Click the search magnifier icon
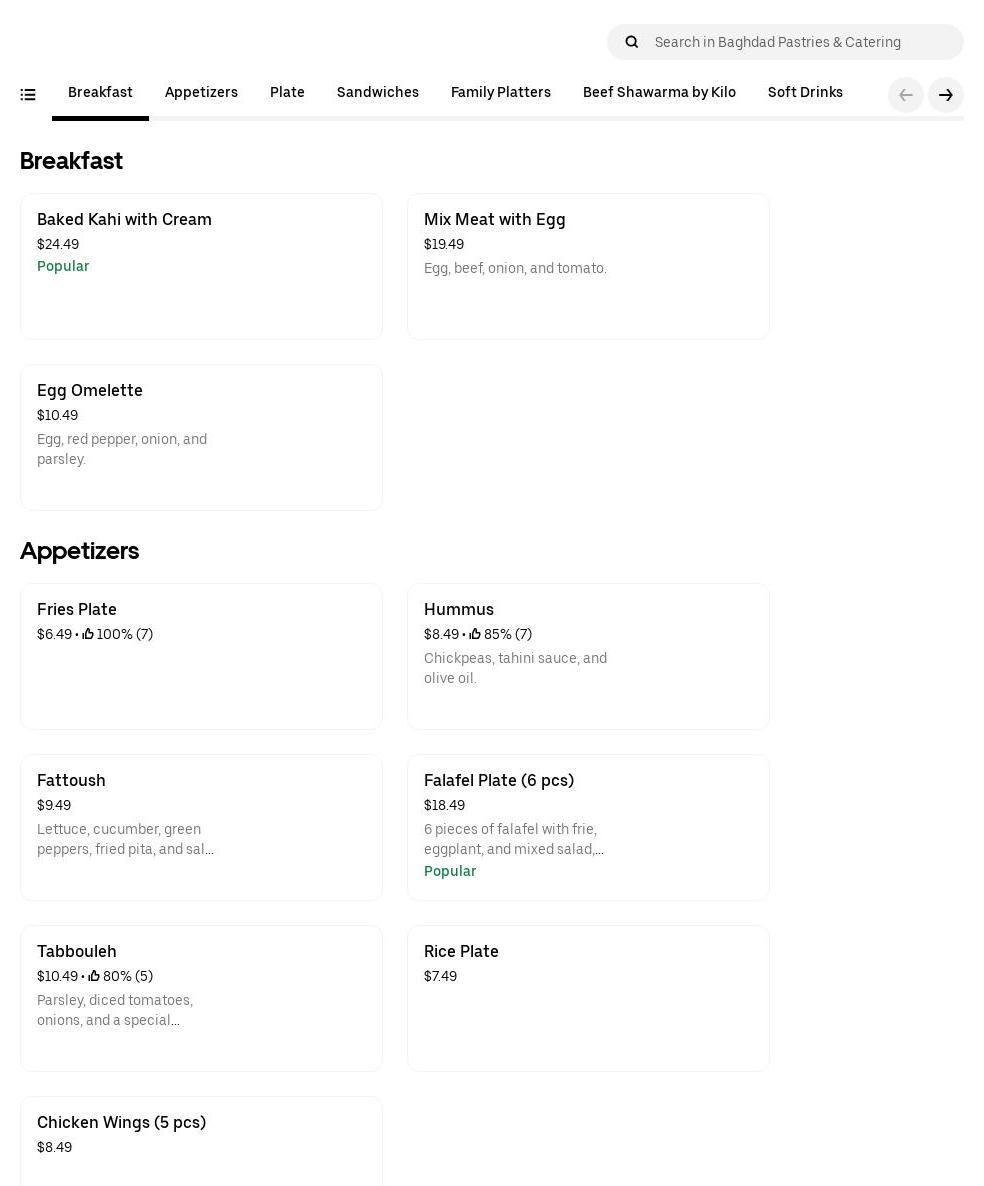984x1186 pixels. coord(632,42)
